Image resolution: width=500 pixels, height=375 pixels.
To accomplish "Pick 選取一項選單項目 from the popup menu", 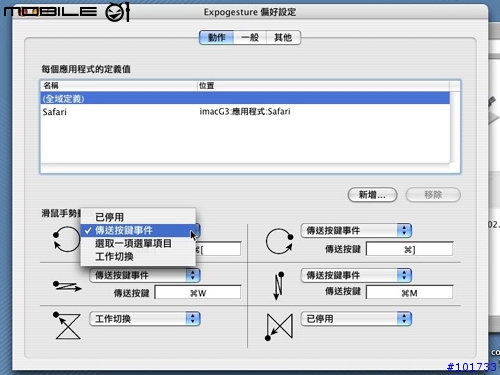I will coord(138,243).
